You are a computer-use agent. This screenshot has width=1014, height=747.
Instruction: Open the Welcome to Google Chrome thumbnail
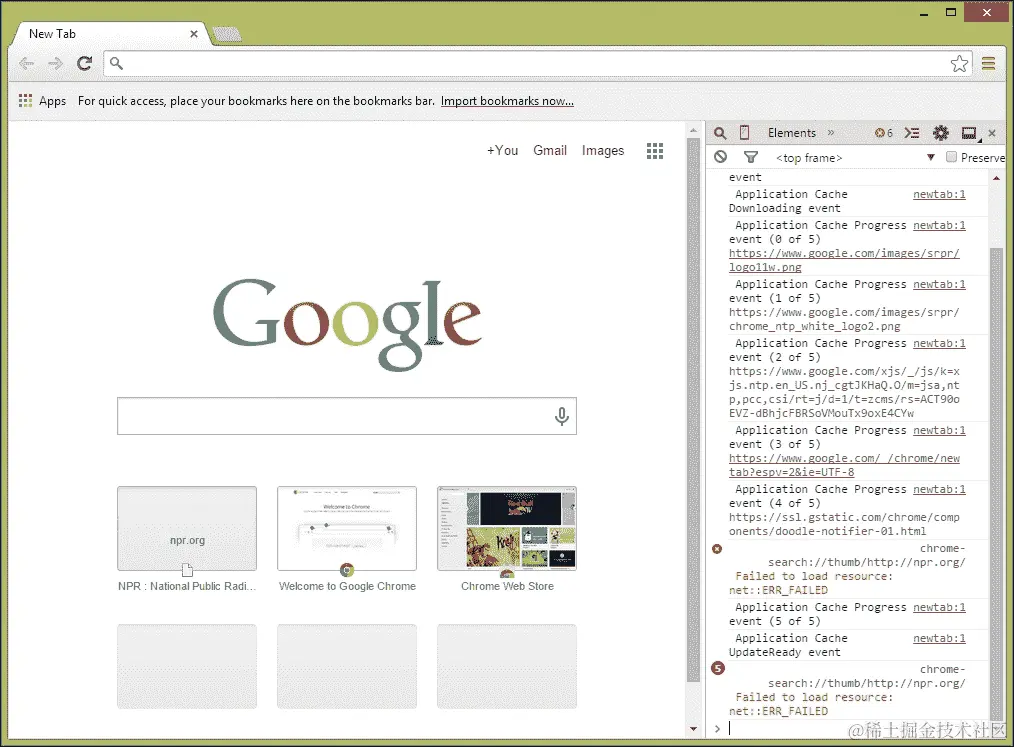(347, 528)
